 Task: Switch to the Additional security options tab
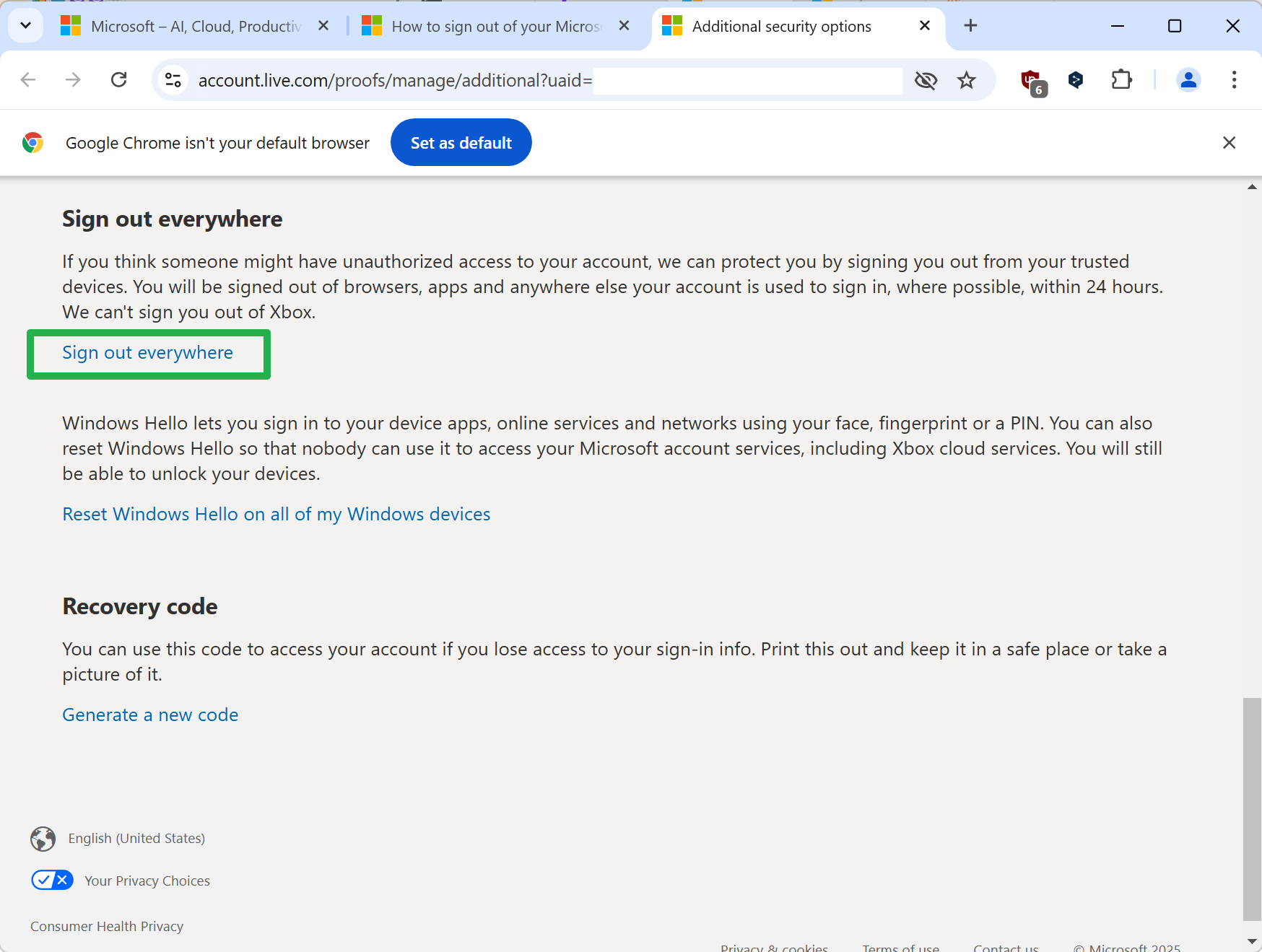(x=780, y=26)
